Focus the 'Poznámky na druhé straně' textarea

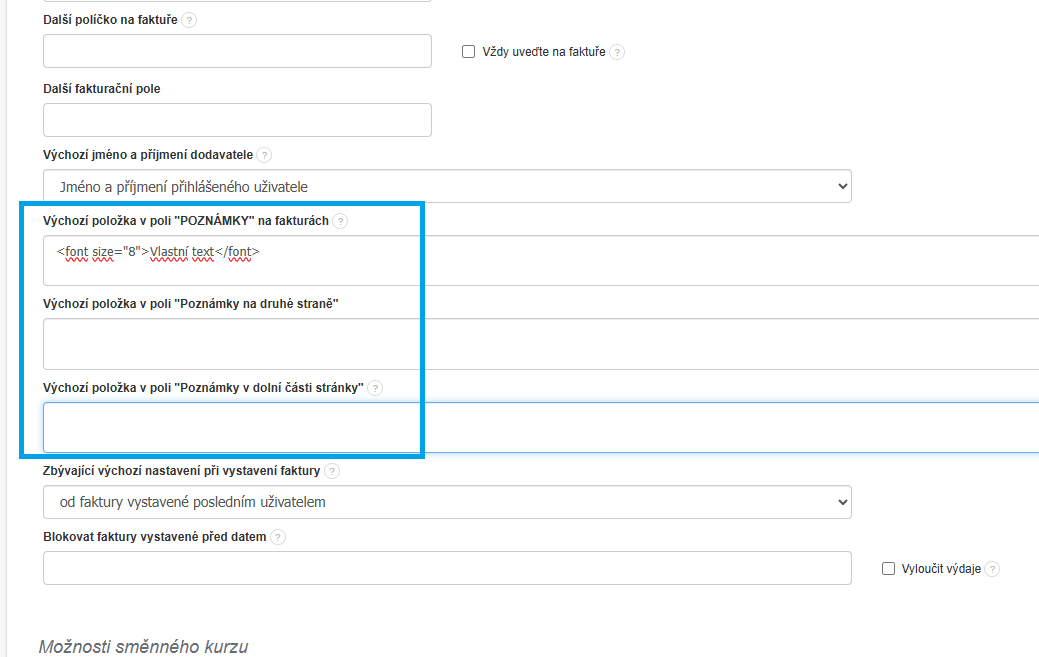coord(540,344)
